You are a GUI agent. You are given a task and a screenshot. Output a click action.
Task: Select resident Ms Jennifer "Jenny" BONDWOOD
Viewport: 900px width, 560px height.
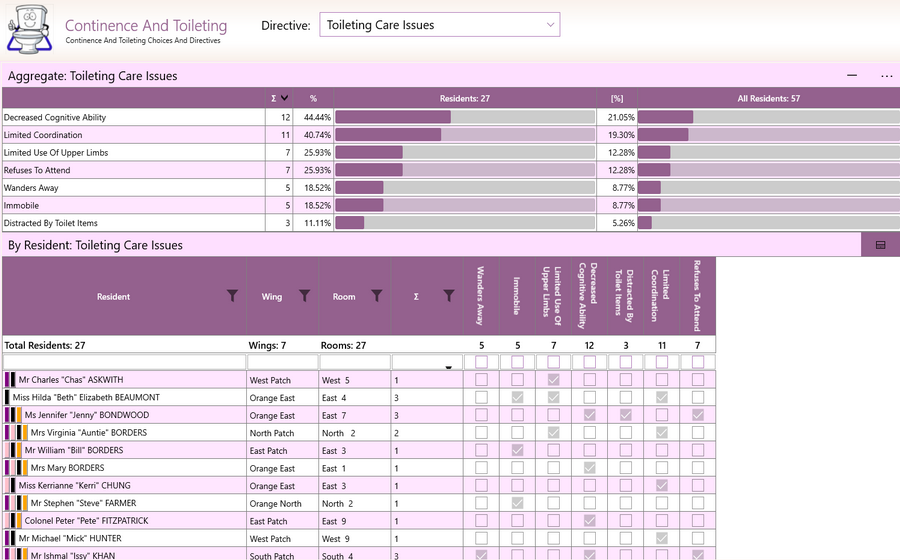coord(87,415)
